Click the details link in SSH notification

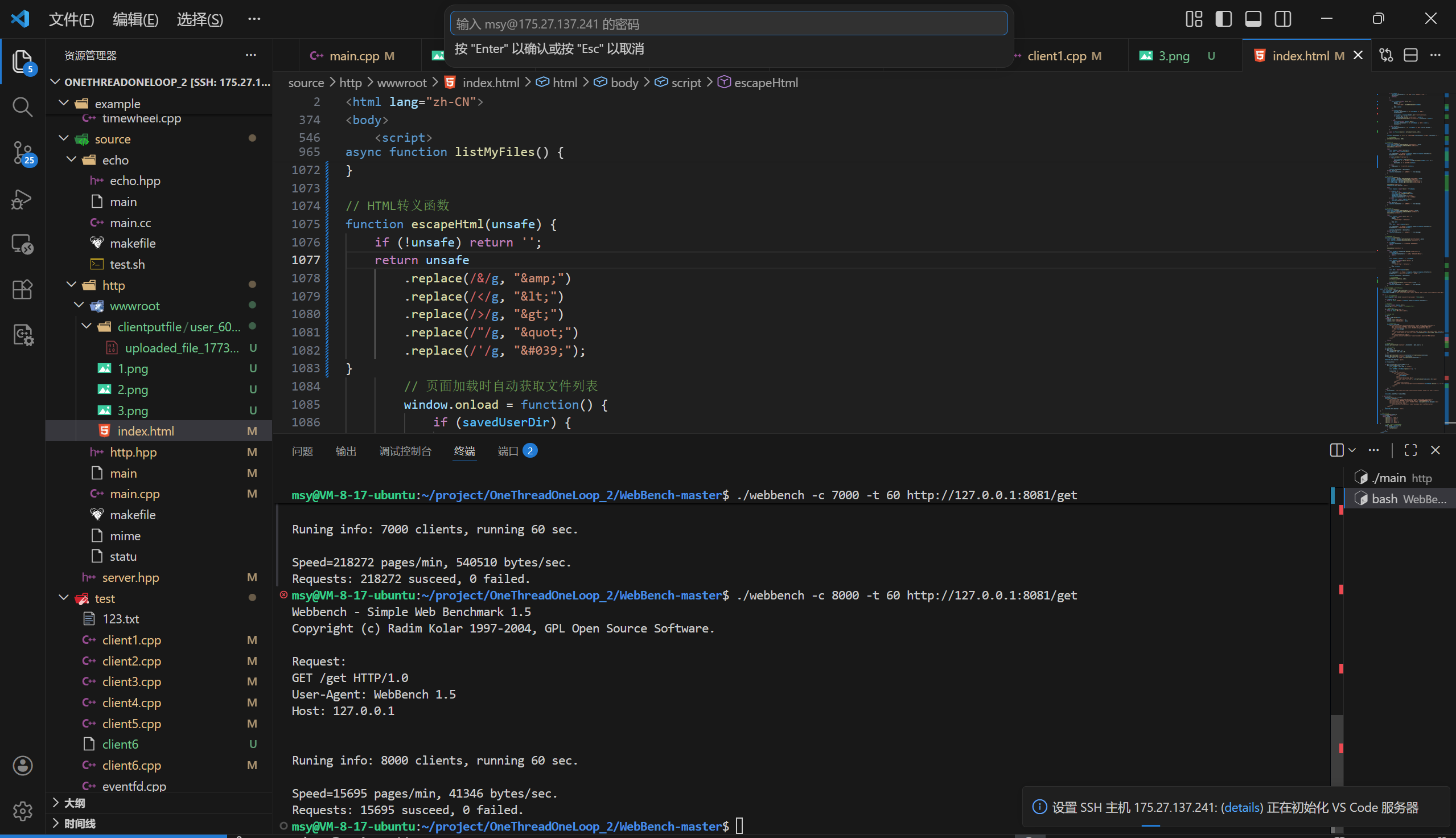[x=1241, y=807]
